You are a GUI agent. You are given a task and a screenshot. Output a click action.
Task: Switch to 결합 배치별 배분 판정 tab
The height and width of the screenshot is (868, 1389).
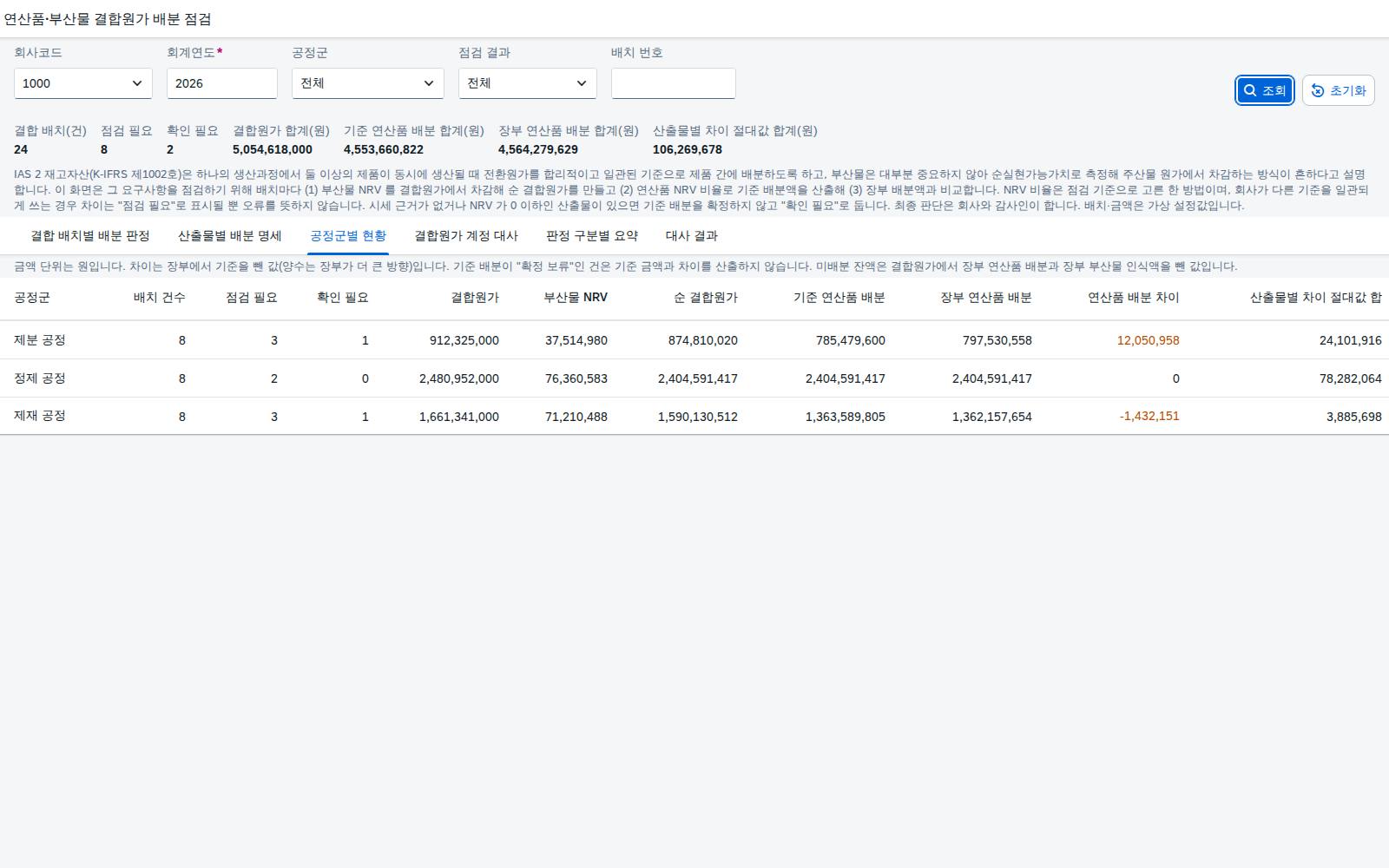(x=90, y=236)
